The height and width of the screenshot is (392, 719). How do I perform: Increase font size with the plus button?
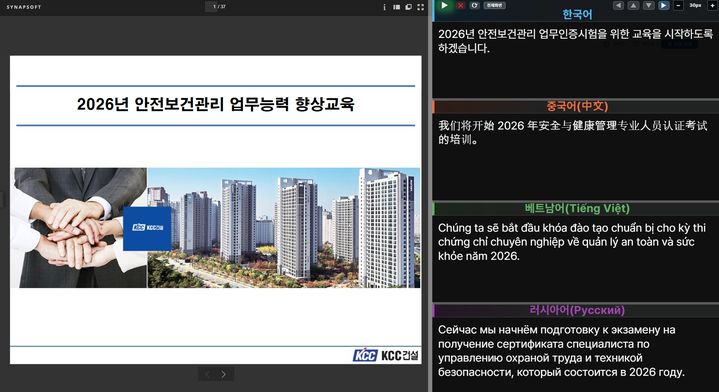point(712,6)
